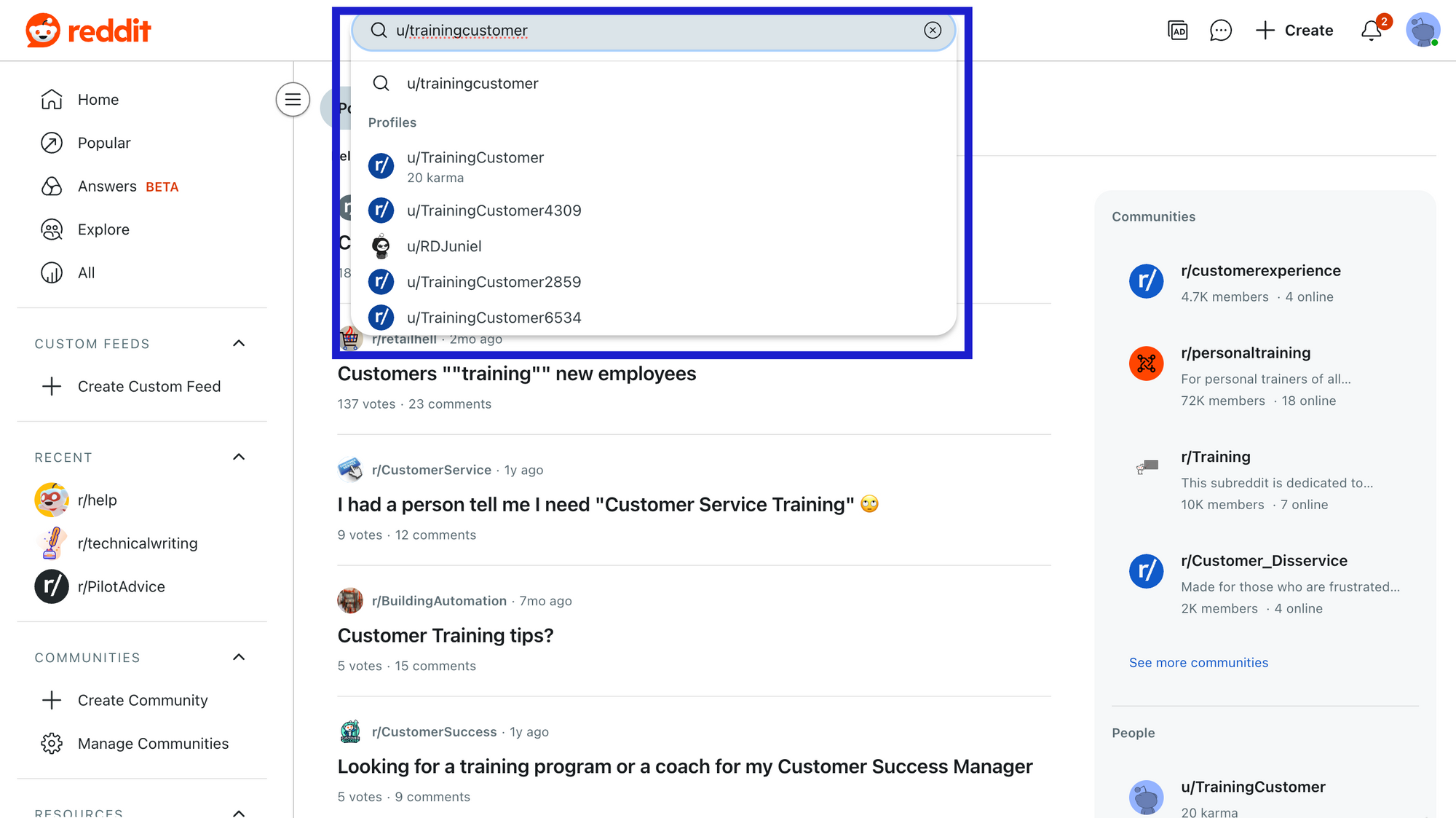Click the Manage Communities gear icon
This screenshot has width=1456, height=818.
(52, 743)
